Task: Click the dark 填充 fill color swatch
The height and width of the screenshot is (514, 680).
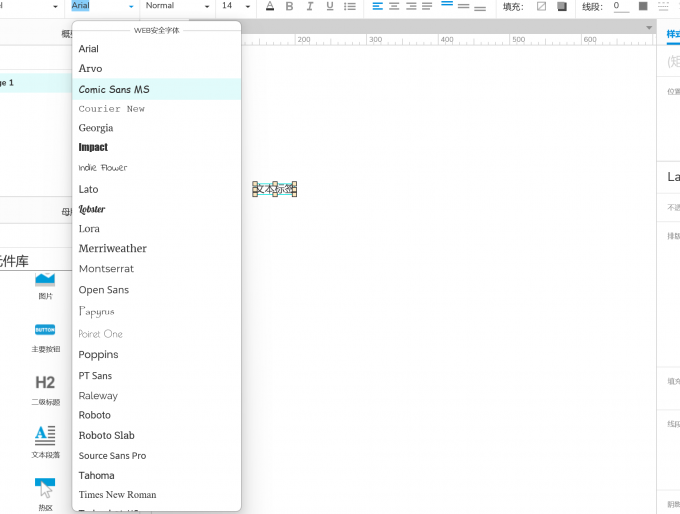Action: (562, 7)
